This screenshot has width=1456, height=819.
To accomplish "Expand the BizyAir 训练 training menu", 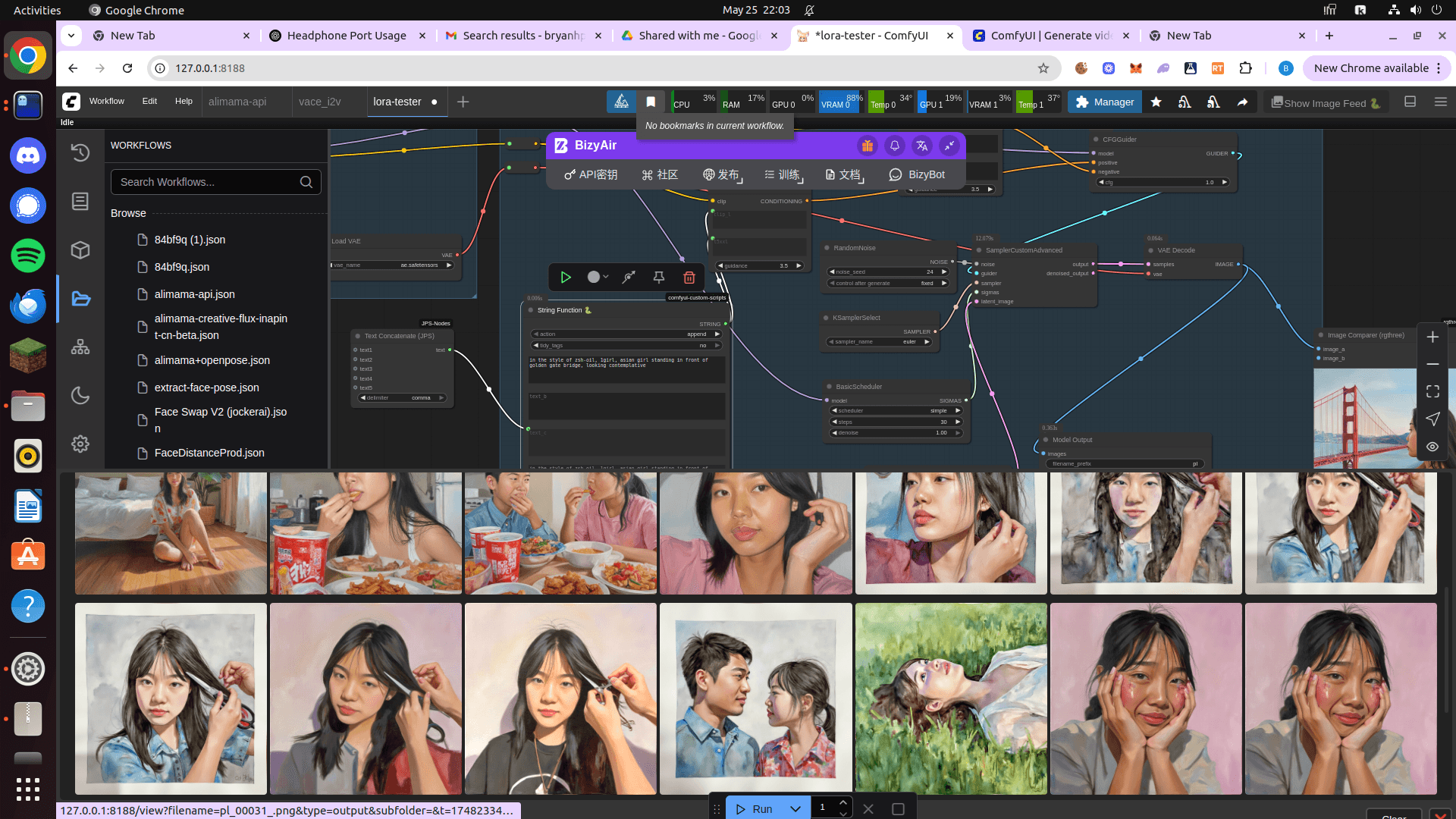I will [x=783, y=174].
